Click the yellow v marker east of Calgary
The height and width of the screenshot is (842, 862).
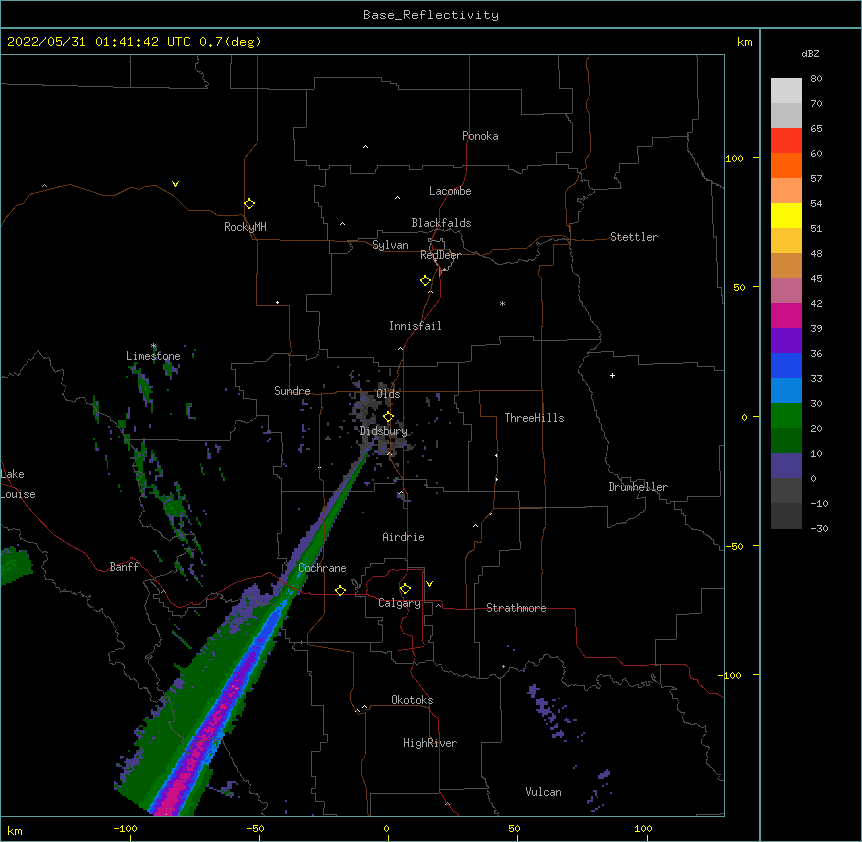(x=429, y=584)
